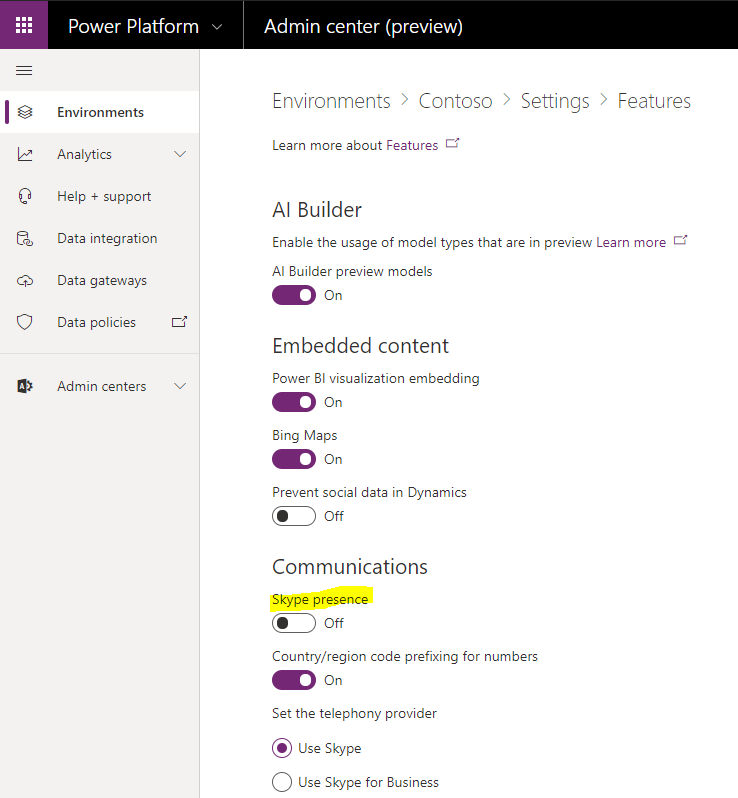738x798 pixels.
Task: Toggle Power BI visualization embedding switch
Action: pos(294,402)
